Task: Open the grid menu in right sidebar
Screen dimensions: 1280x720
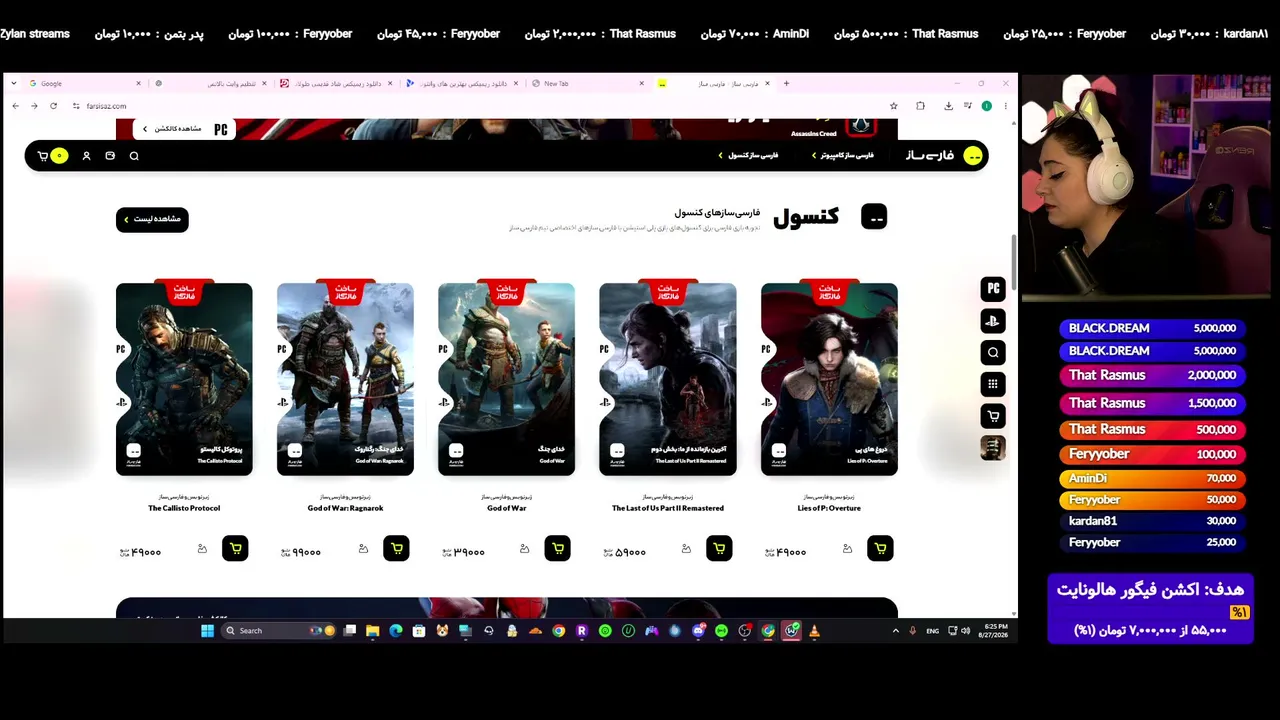Action: [x=993, y=384]
